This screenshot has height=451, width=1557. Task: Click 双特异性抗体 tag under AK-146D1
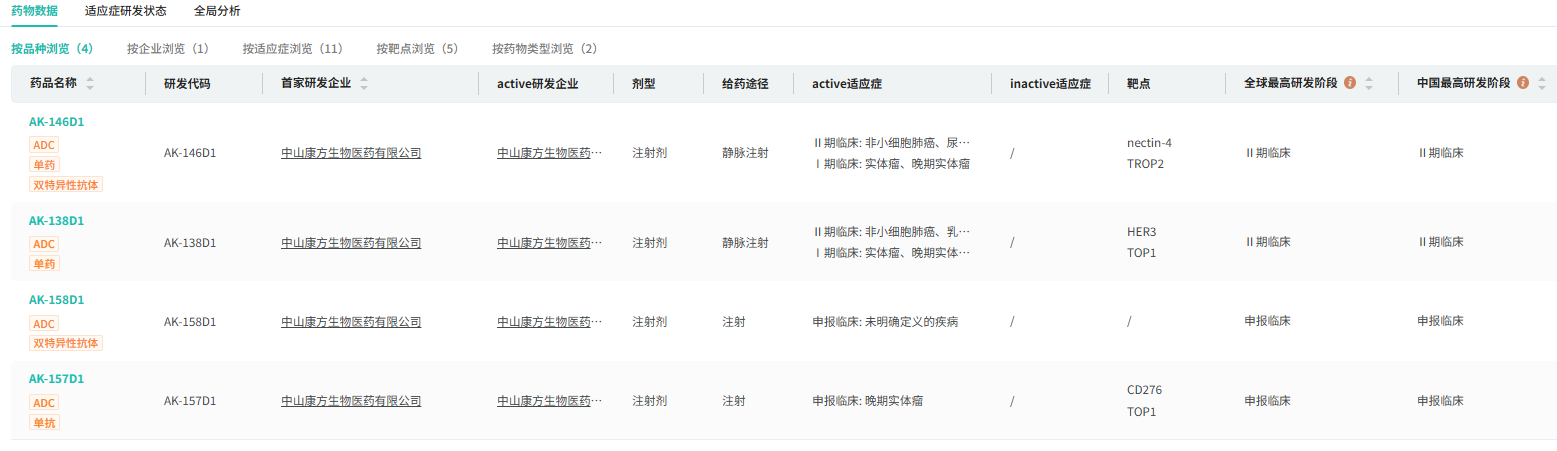[66, 185]
